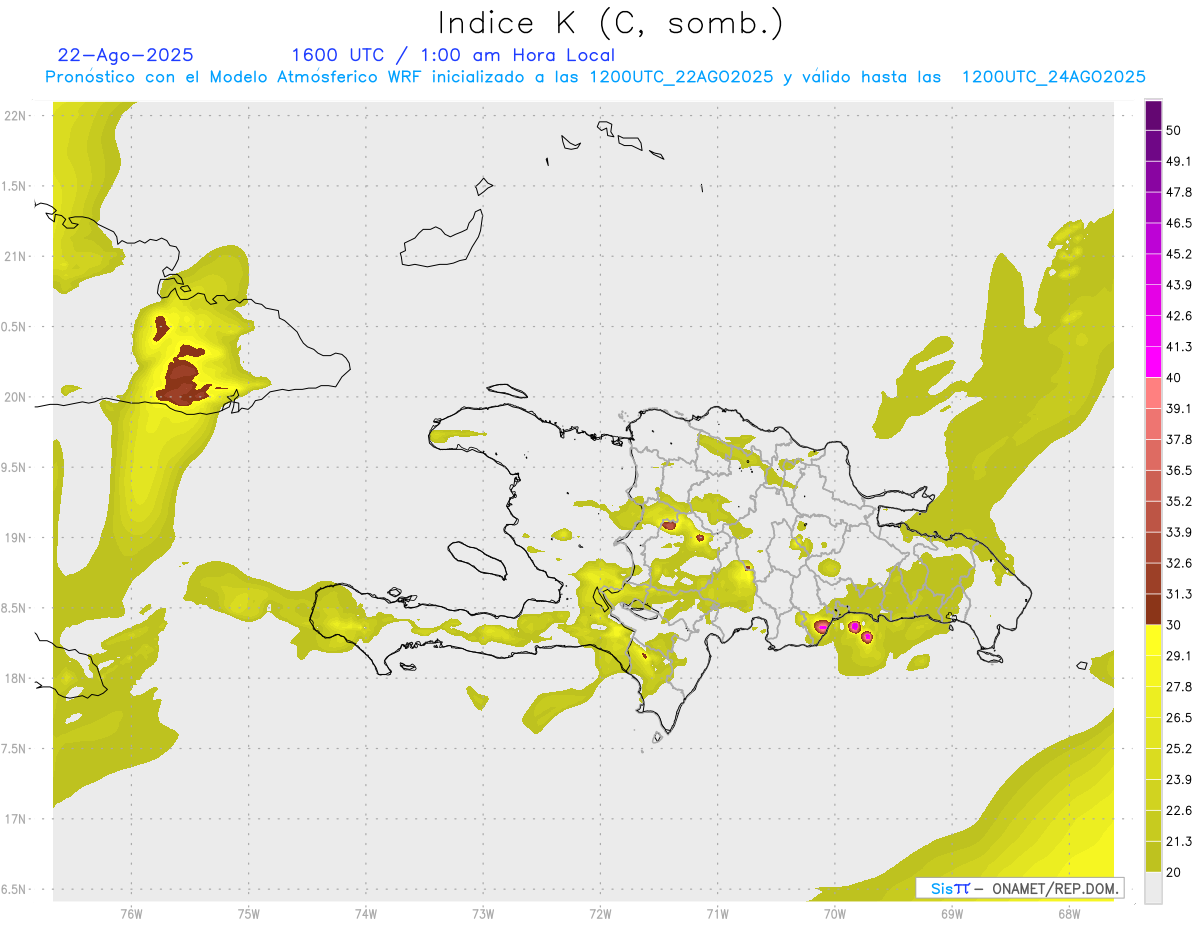This screenshot has width=1200, height=927.
Task: Click the colorbar value "35.2"
Action: coord(1179,501)
